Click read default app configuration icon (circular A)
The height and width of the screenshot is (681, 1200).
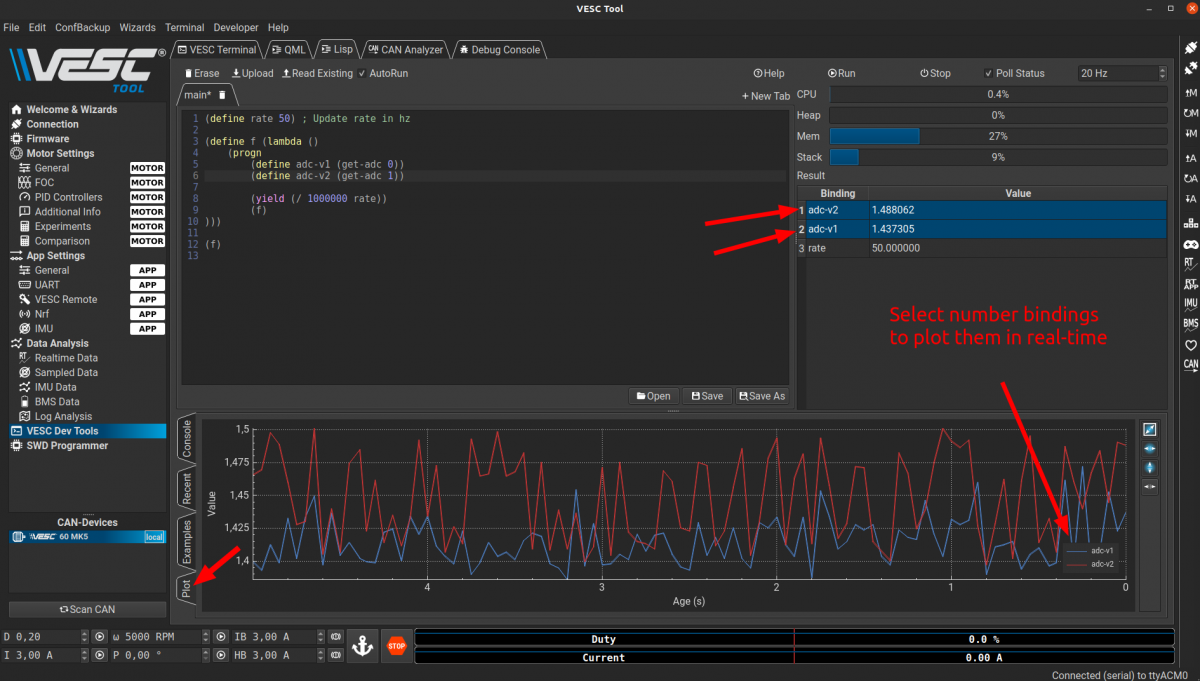pos(1190,178)
